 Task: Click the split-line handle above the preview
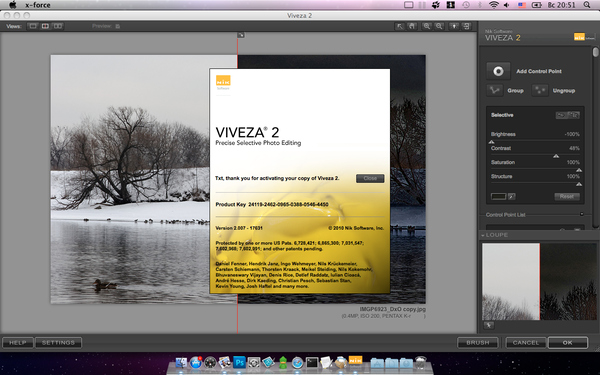(x=241, y=35)
